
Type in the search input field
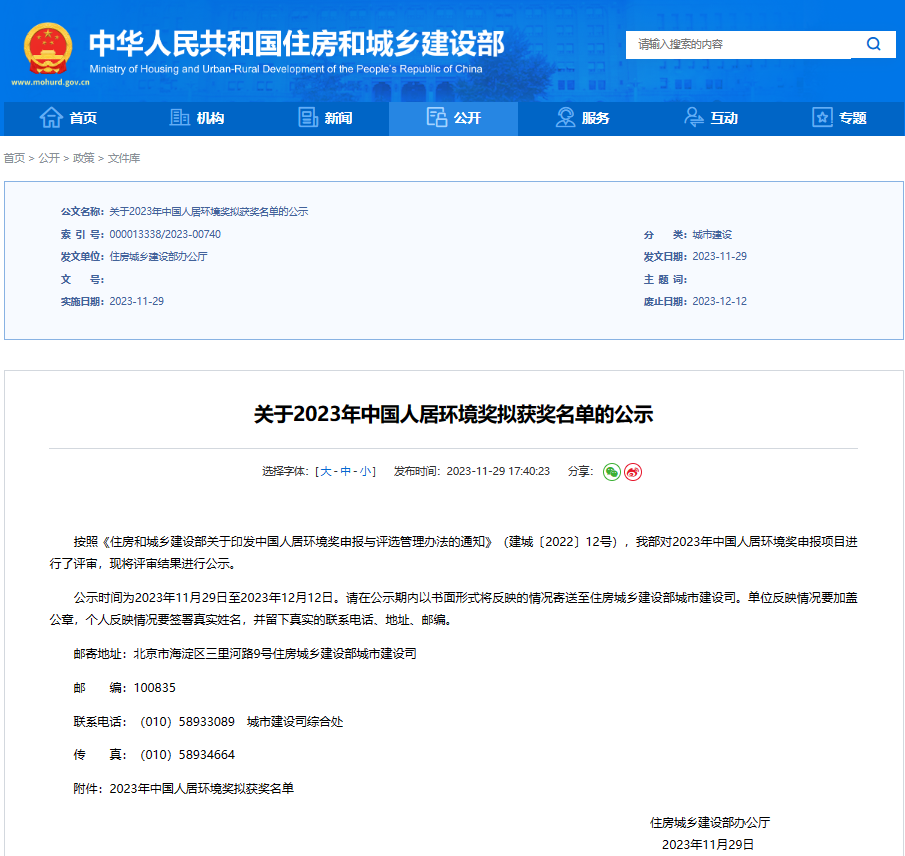[740, 44]
